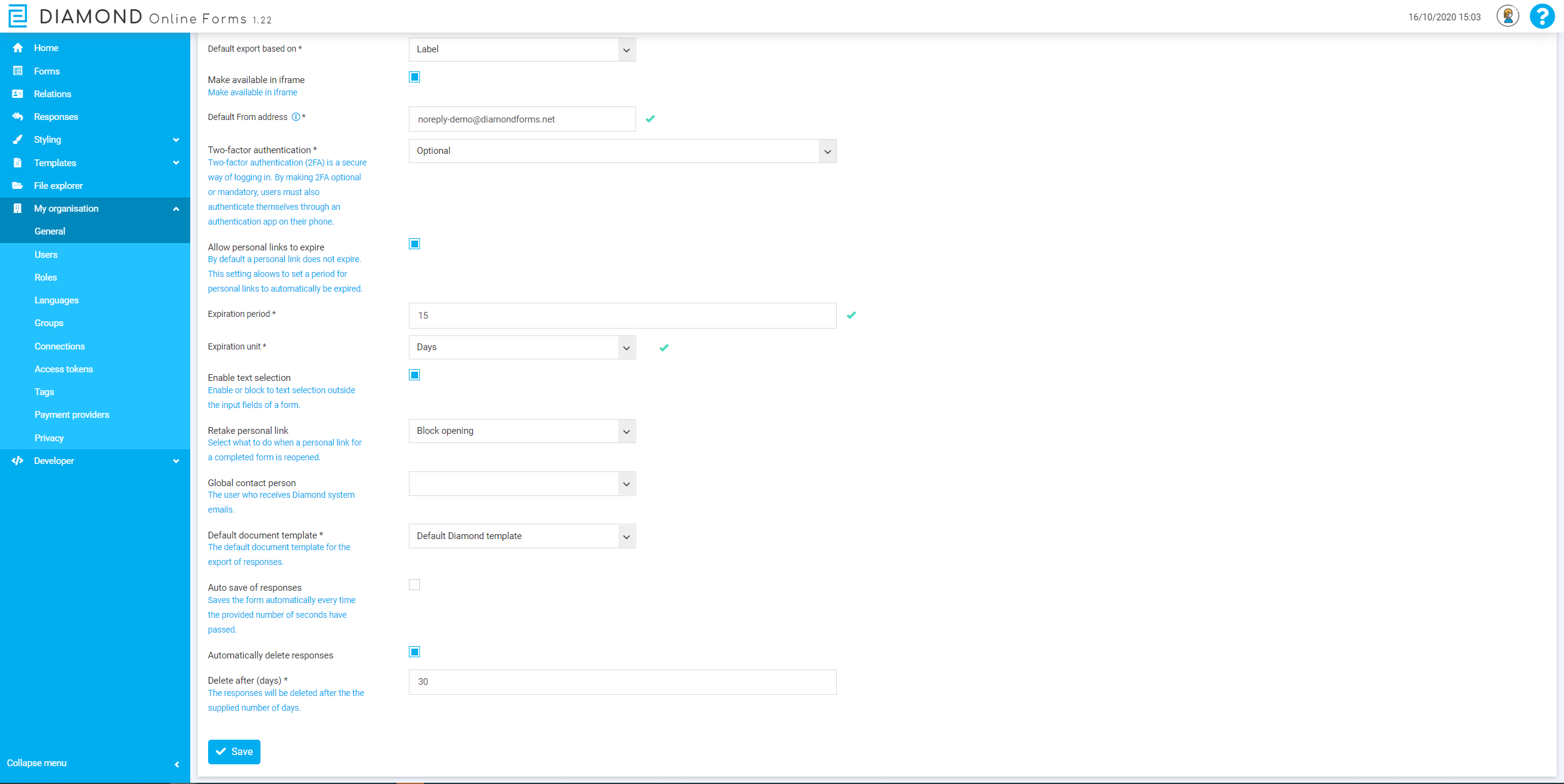This screenshot has width=1564, height=784.
Task: Open the Retake personal link dropdown
Action: pyautogui.click(x=522, y=431)
